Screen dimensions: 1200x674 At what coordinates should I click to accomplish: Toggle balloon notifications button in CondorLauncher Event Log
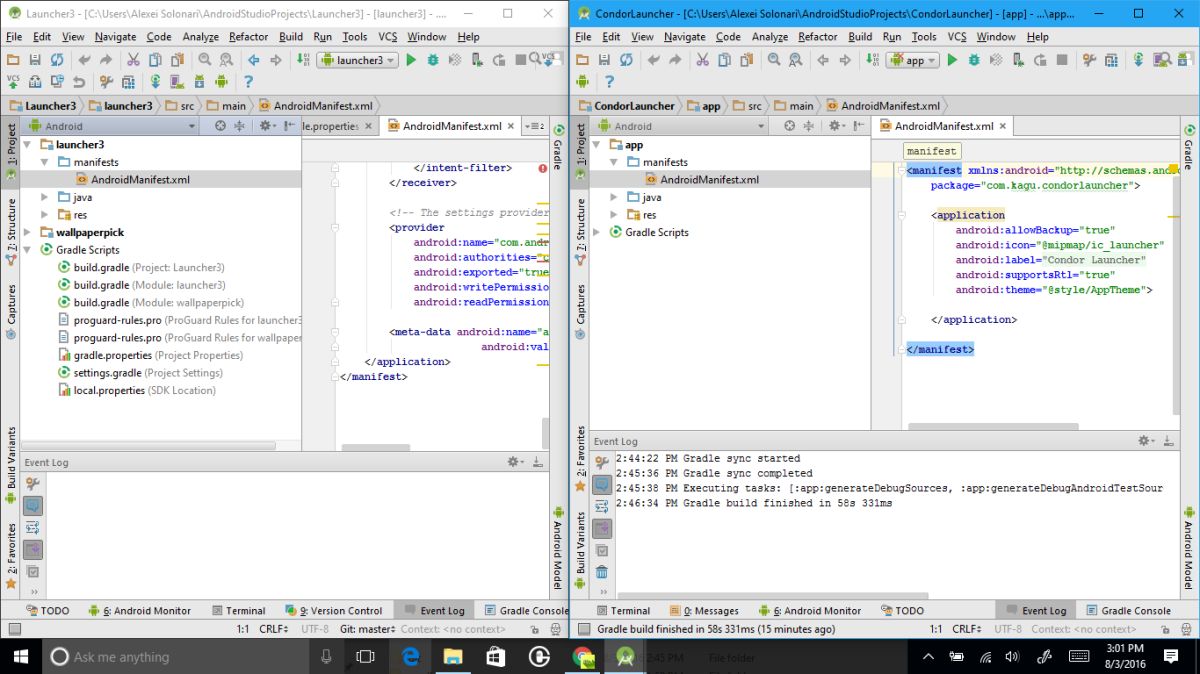[x=602, y=484]
